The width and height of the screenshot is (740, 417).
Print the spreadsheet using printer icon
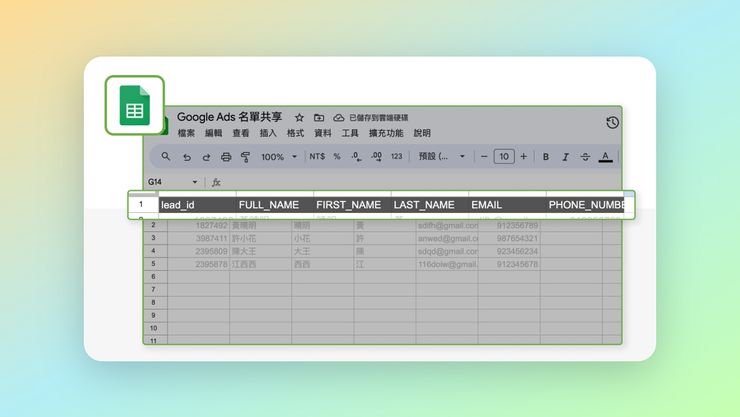click(226, 157)
